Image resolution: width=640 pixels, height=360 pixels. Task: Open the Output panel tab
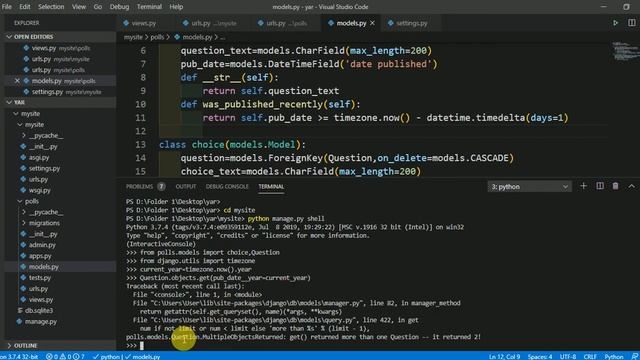point(186,187)
